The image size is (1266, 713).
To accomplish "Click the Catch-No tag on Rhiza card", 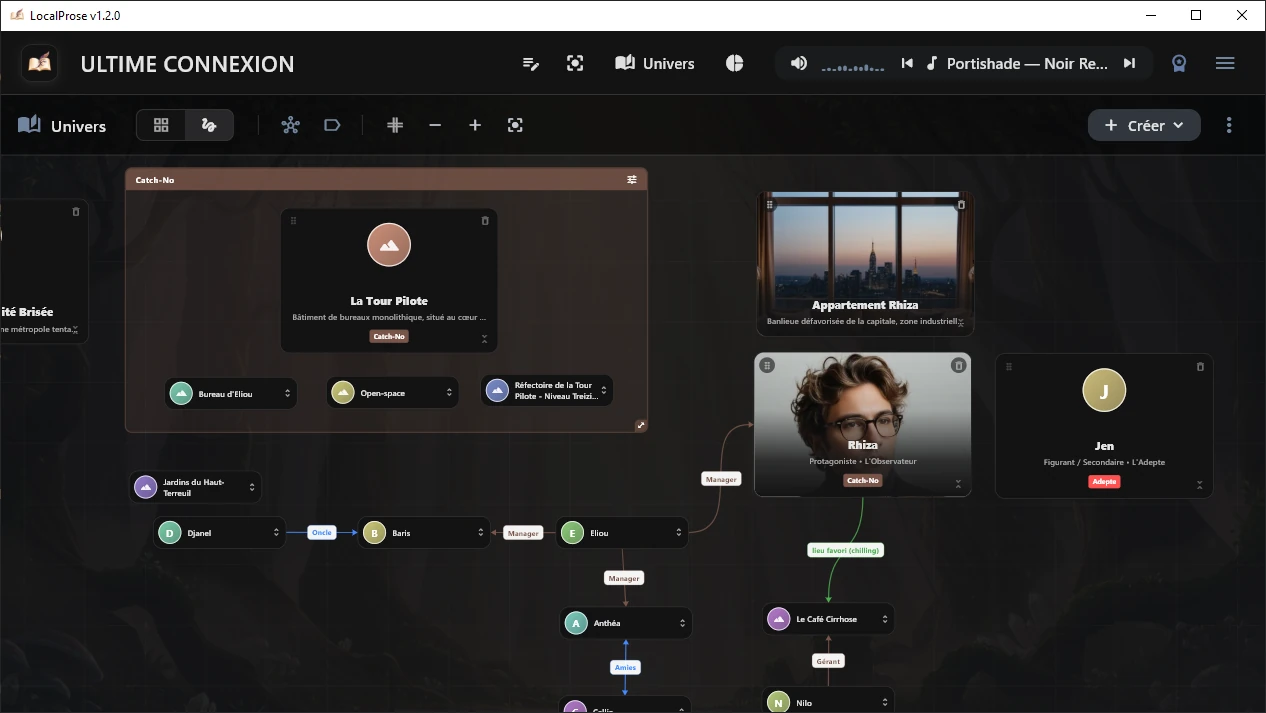I will [862, 481].
